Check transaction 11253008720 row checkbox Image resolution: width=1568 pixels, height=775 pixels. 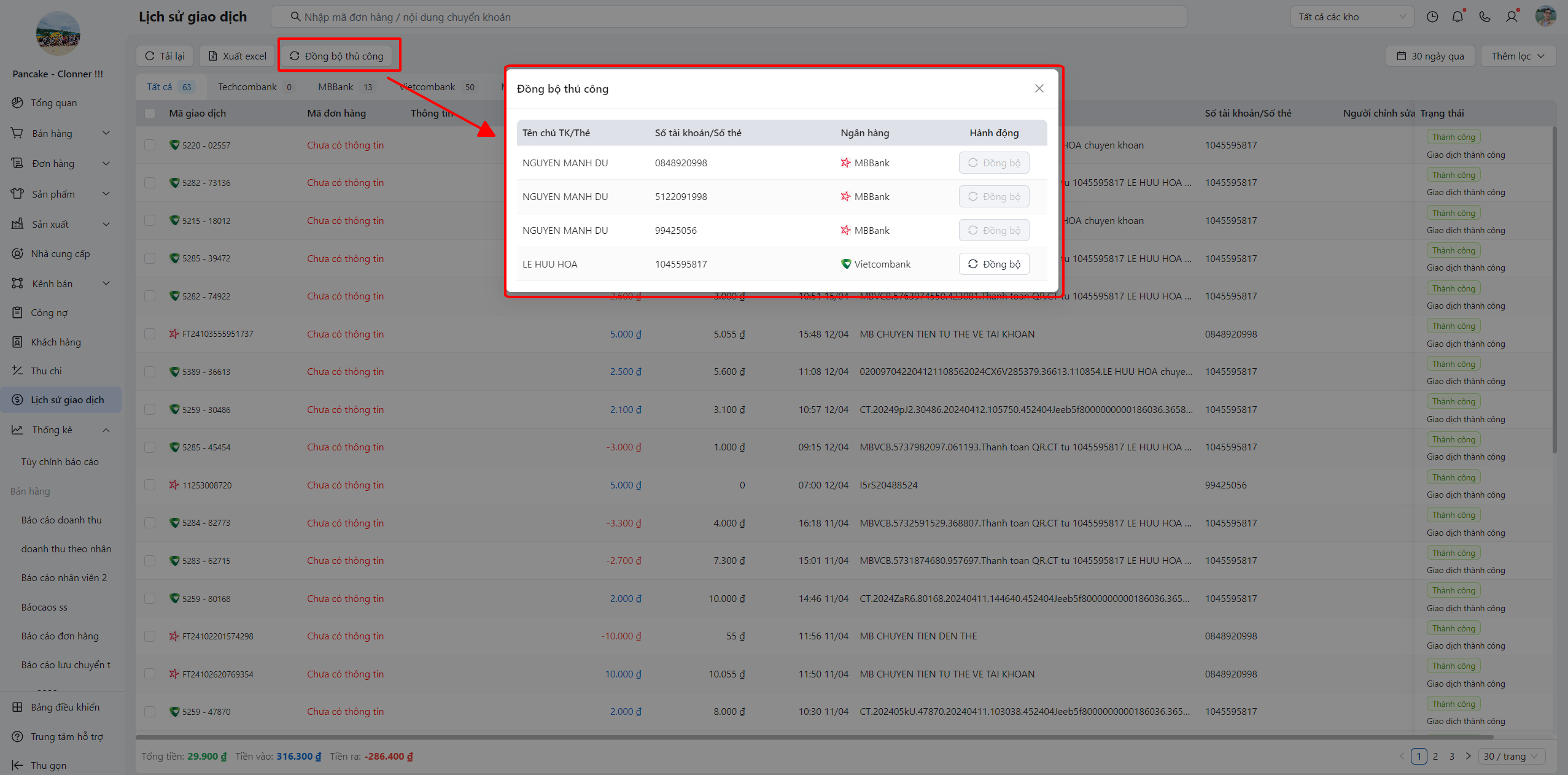tap(150, 485)
